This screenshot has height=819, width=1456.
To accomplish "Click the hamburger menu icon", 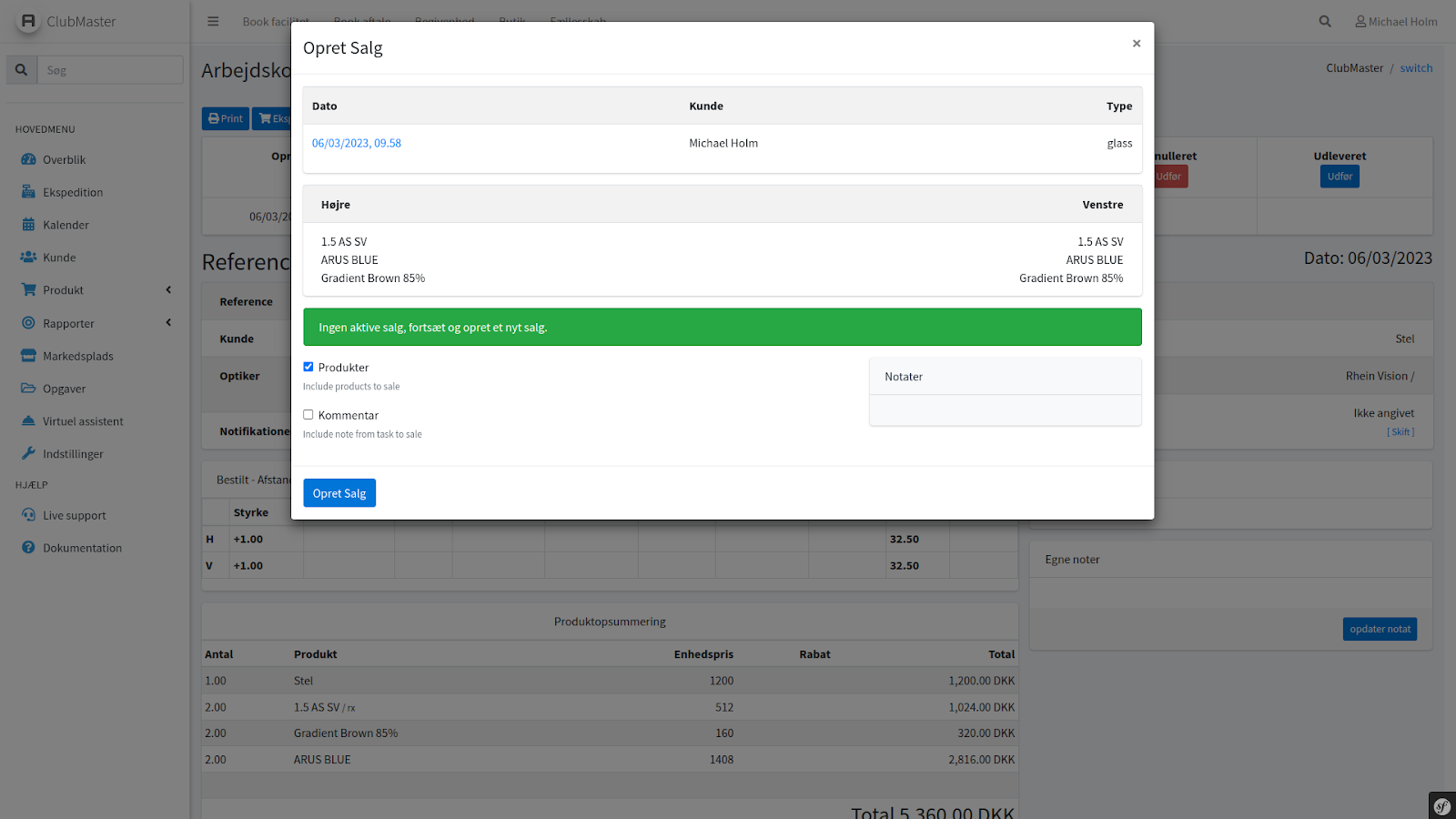I will 213,22.
